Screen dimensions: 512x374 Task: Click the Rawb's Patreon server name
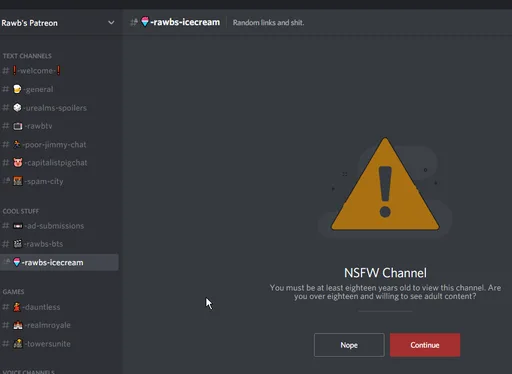(x=29, y=23)
